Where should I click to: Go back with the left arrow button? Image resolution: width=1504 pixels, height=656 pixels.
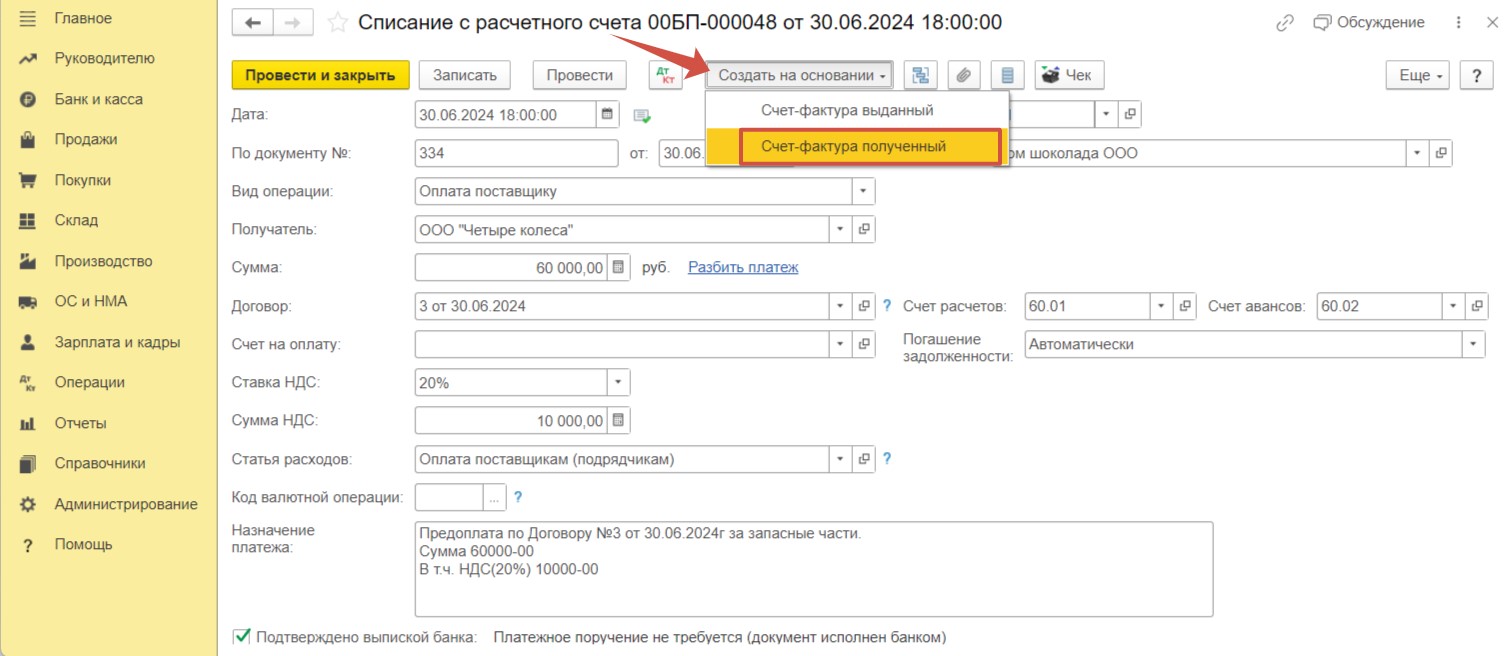point(252,22)
